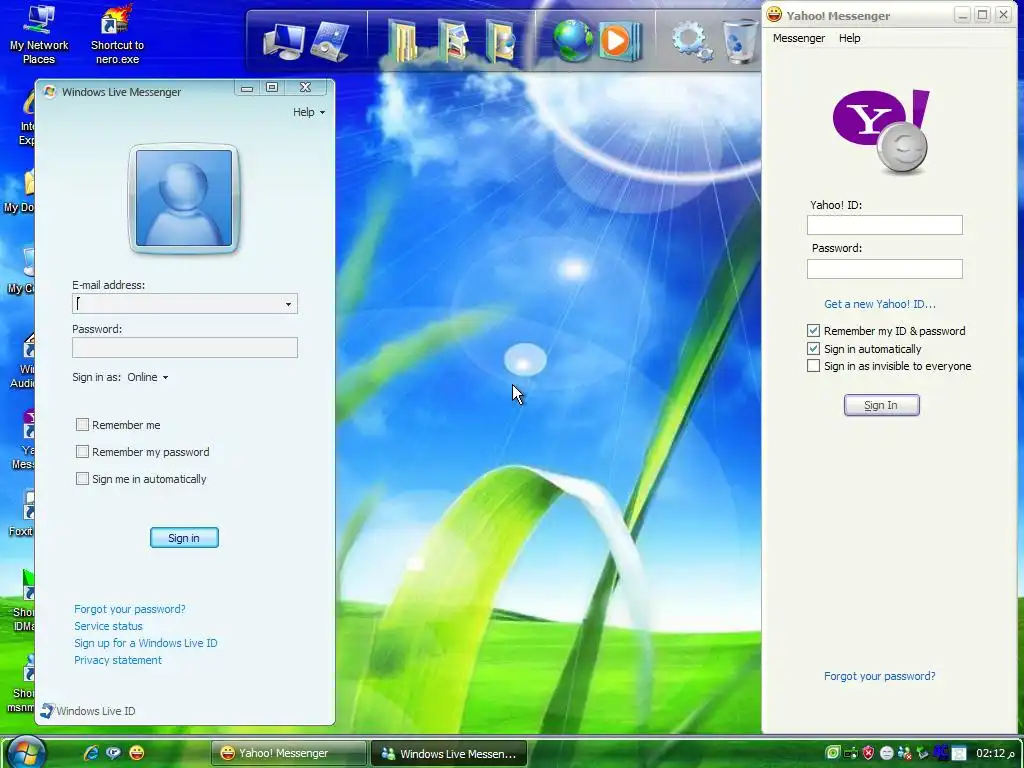The width and height of the screenshot is (1024, 768).
Task: Click the Yahoo Sign In button
Action: pyautogui.click(x=881, y=405)
